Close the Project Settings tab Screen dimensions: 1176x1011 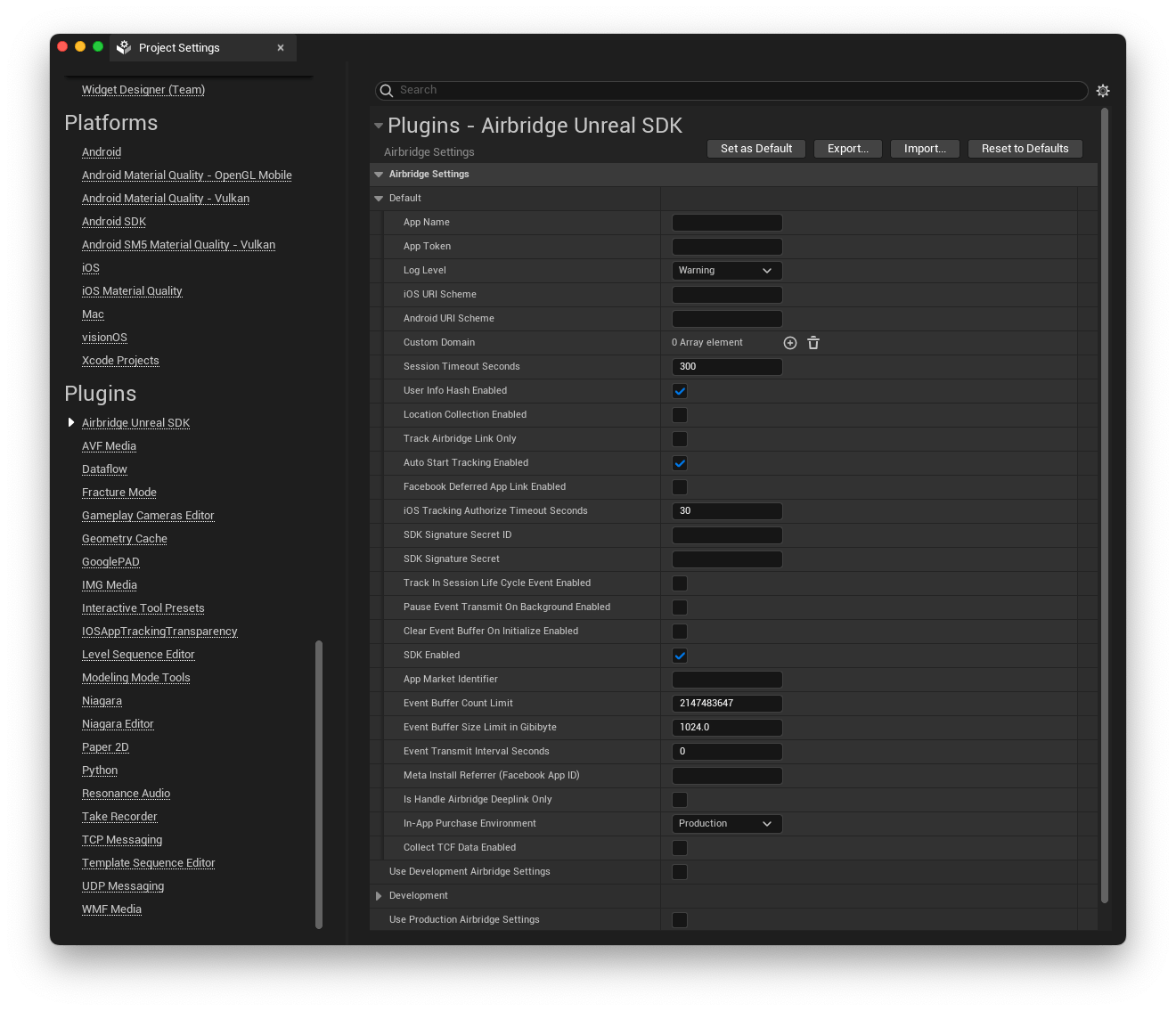coord(281,48)
